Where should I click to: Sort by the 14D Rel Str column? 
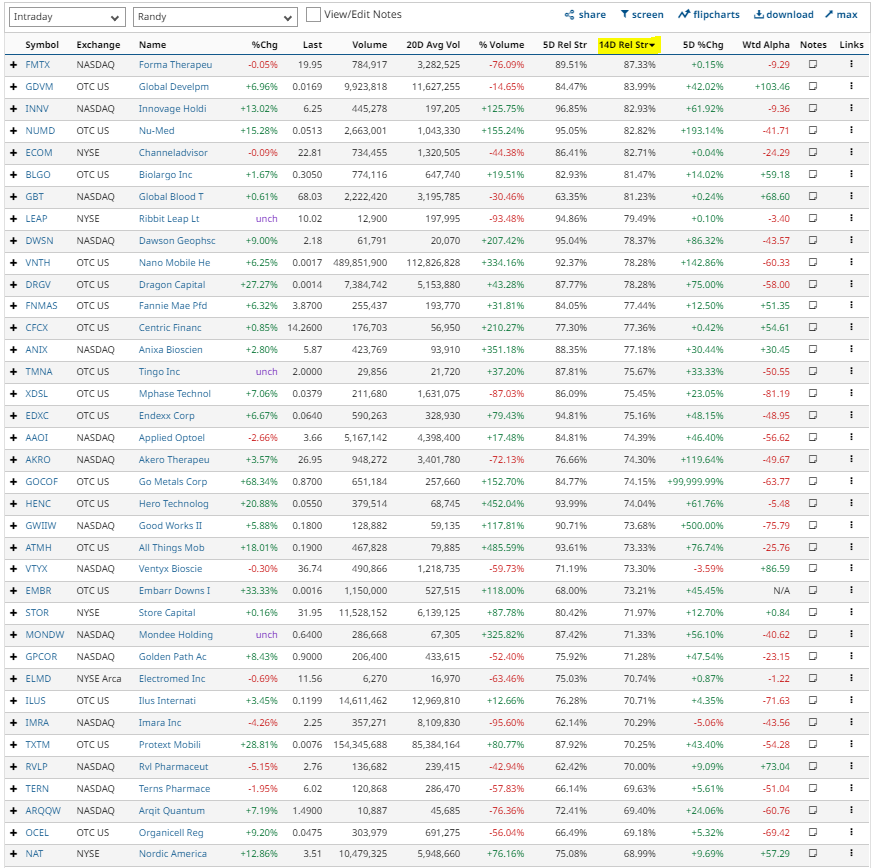click(628, 45)
